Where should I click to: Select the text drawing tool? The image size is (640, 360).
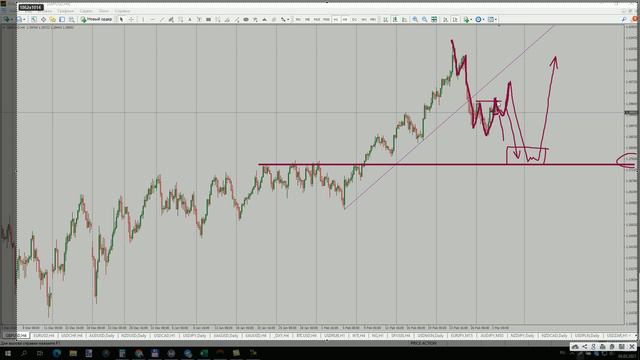189,19
